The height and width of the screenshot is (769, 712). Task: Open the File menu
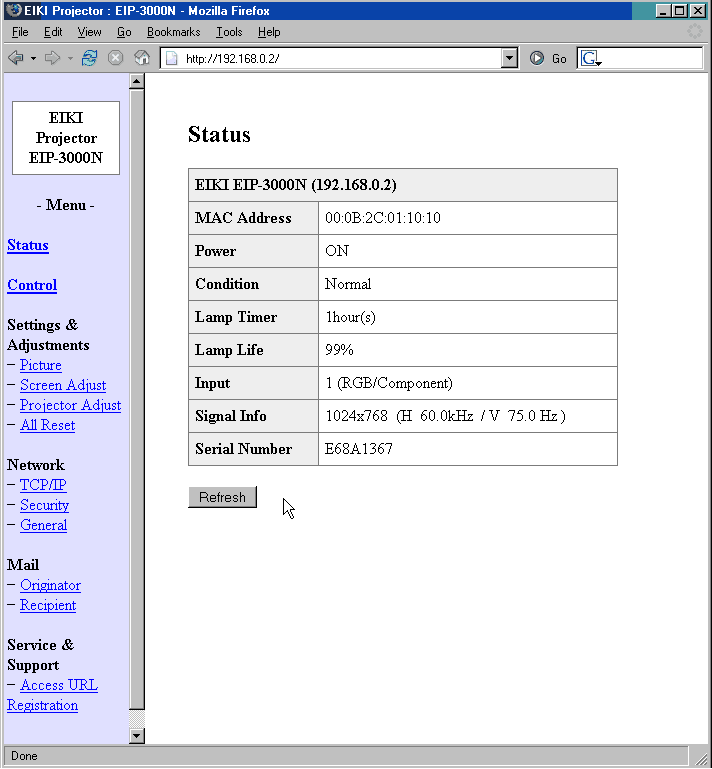click(20, 32)
